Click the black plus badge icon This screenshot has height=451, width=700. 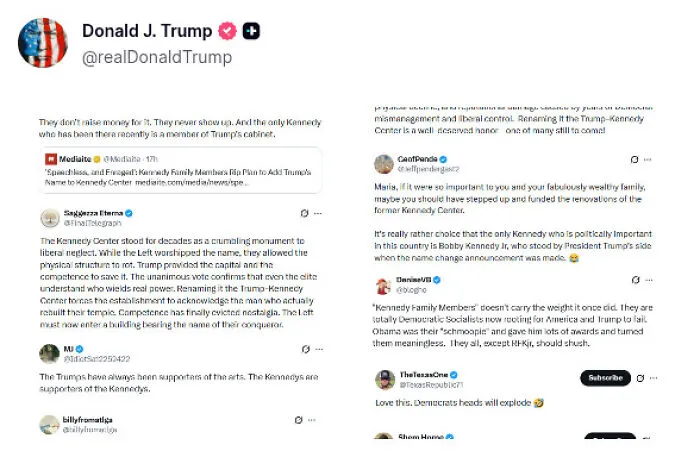(251, 31)
